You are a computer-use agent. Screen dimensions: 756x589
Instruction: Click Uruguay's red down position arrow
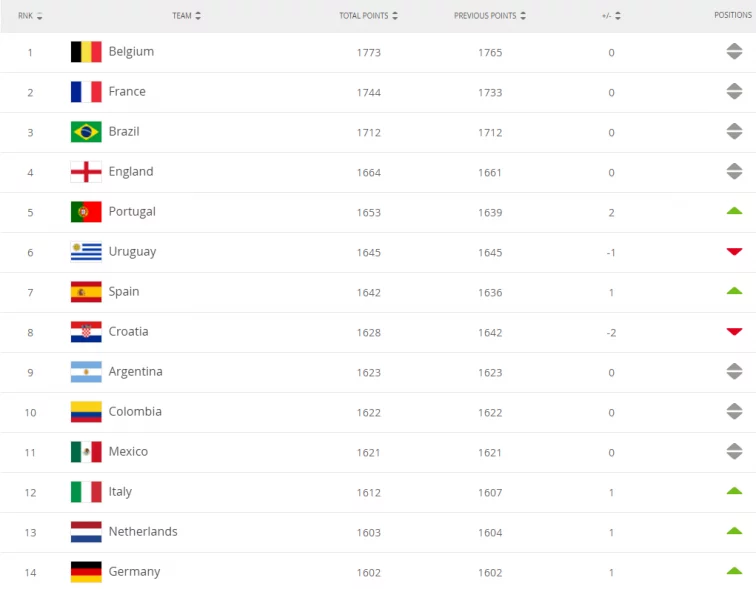coord(734,252)
